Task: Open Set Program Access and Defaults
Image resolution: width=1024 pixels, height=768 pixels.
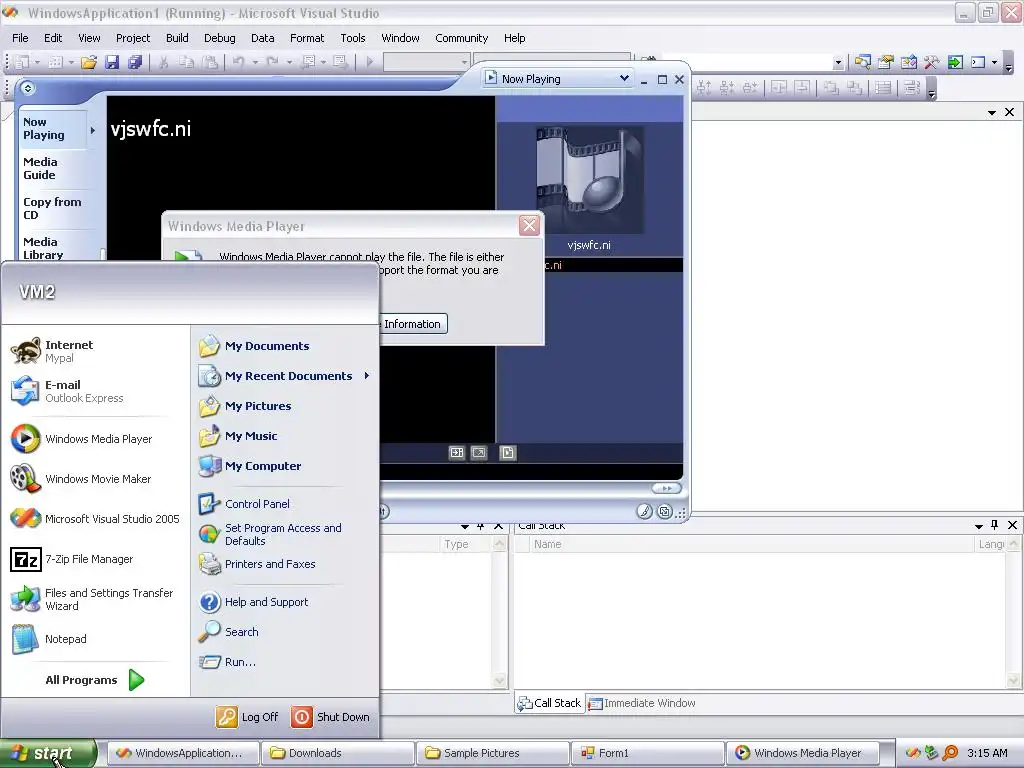Action: (270, 534)
